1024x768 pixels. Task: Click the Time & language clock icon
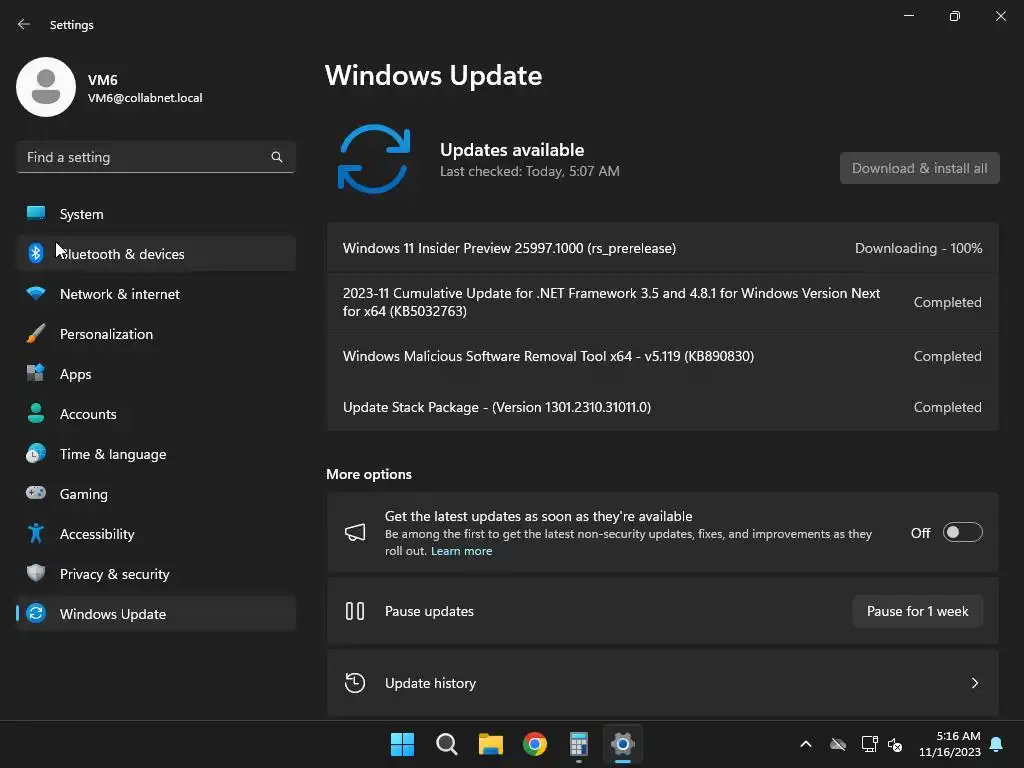tap(36, 453)
